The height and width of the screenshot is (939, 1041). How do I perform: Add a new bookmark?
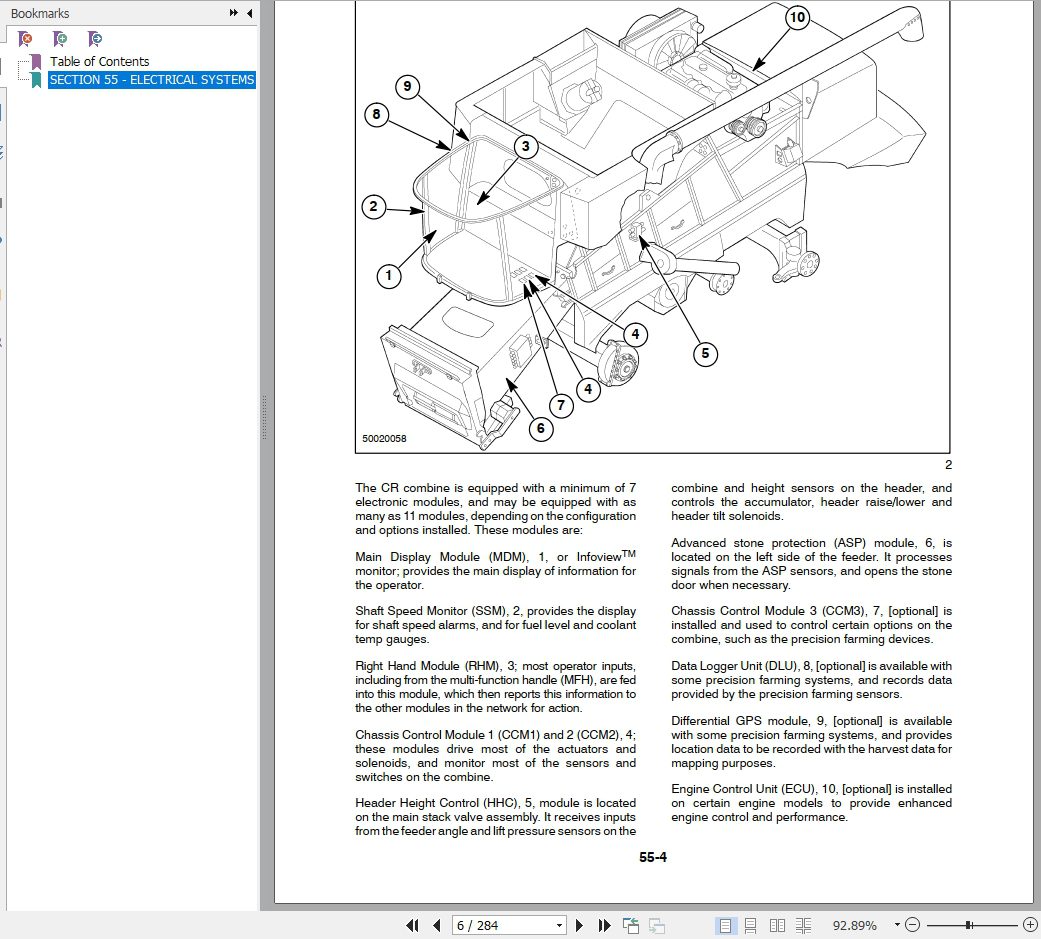(x=59, y=38)
